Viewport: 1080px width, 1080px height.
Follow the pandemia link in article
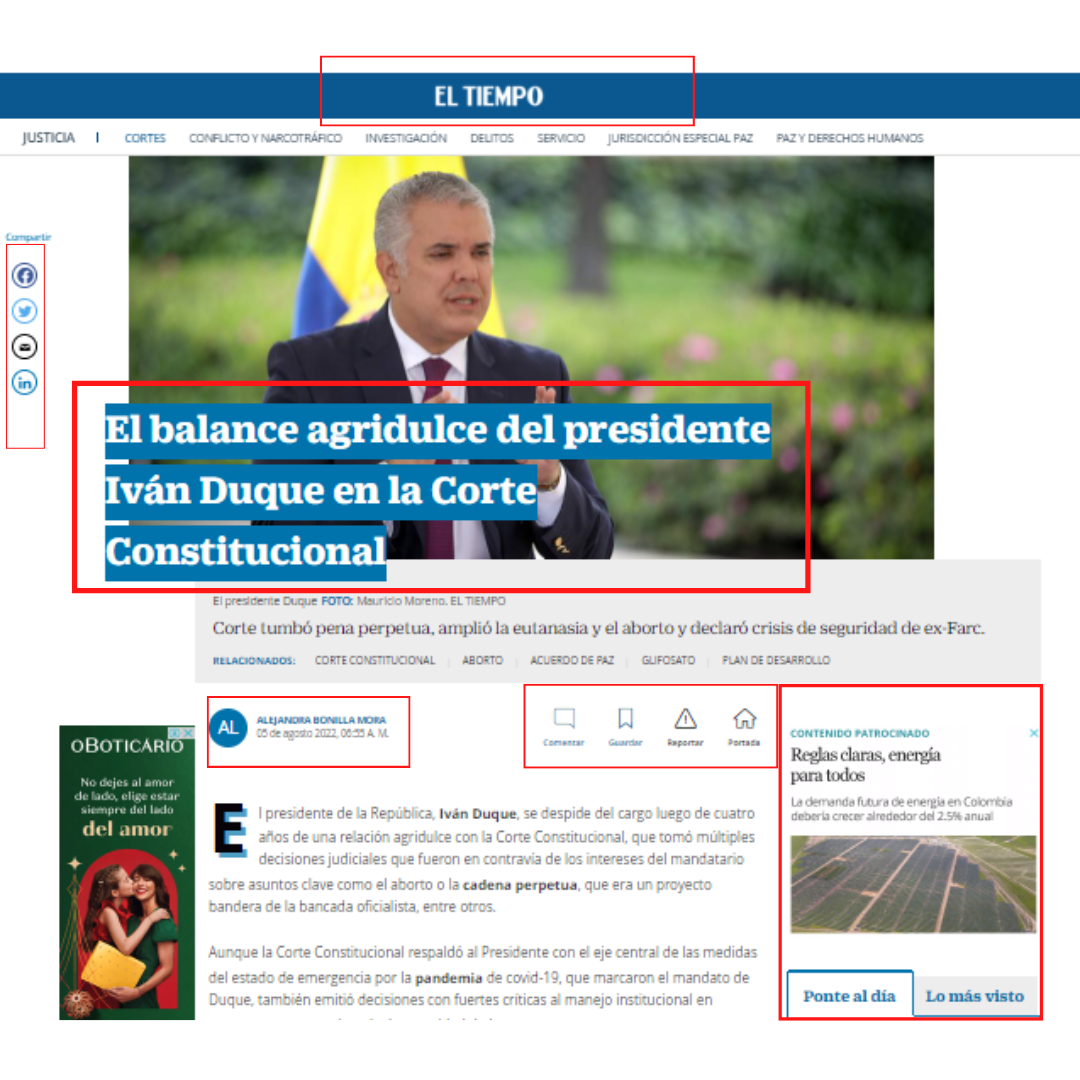(x=448, y=977)
